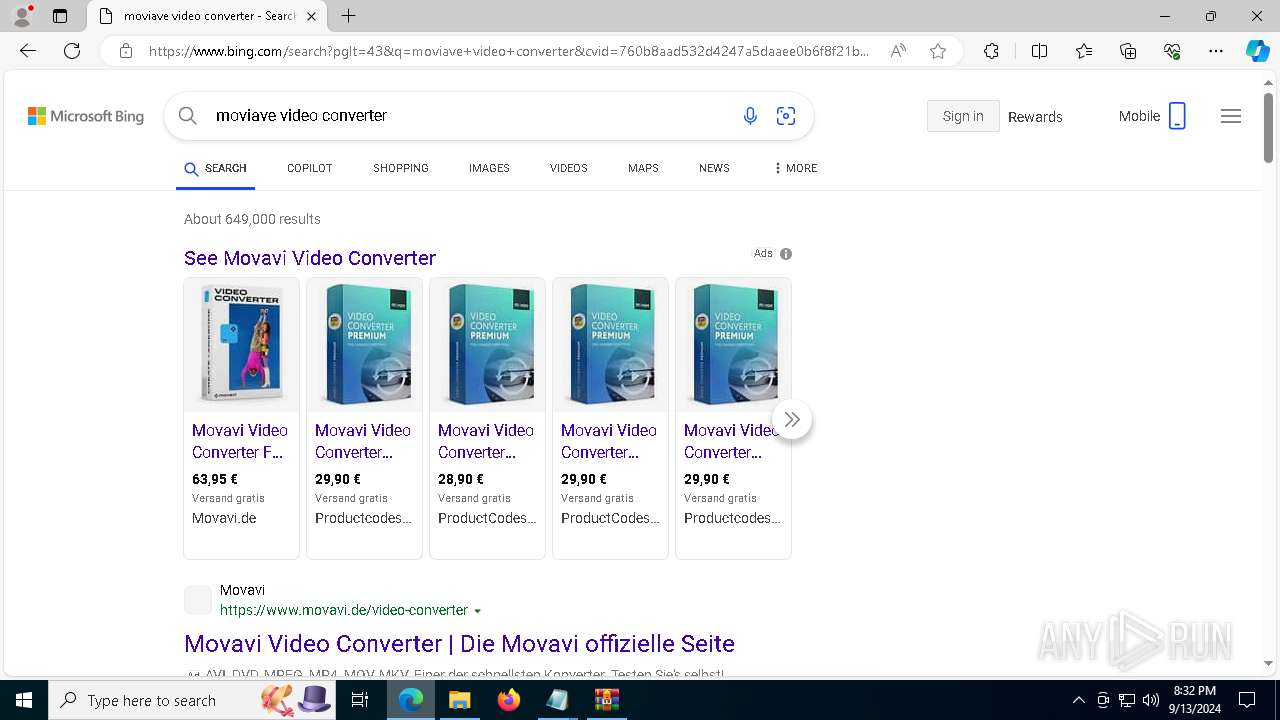1280x720 pixels.
Task: Open the notification center icon
Action: click(1247, 700)
